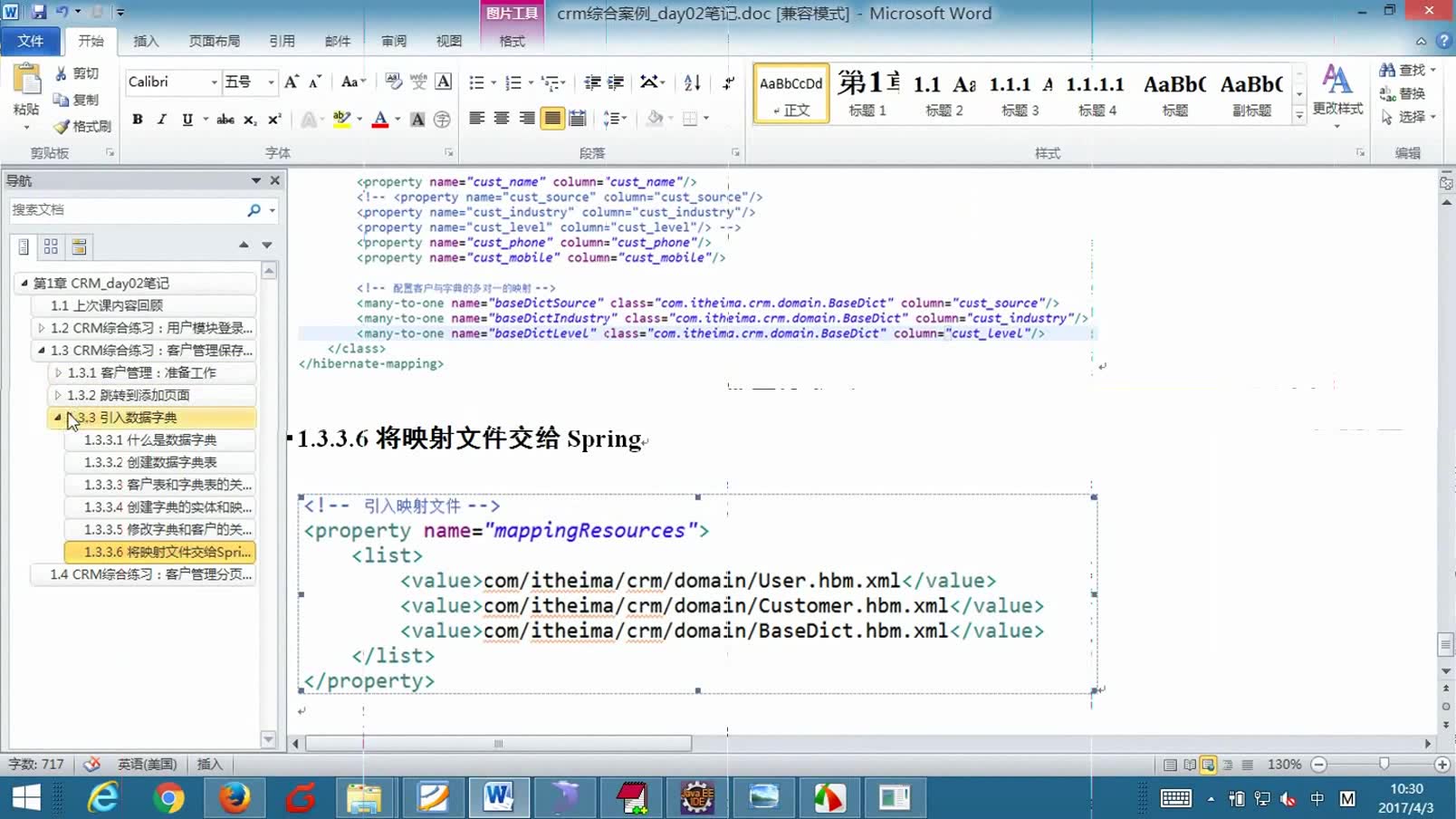
Task: Click the zoom slider handle
Action: click(1384, 765)
